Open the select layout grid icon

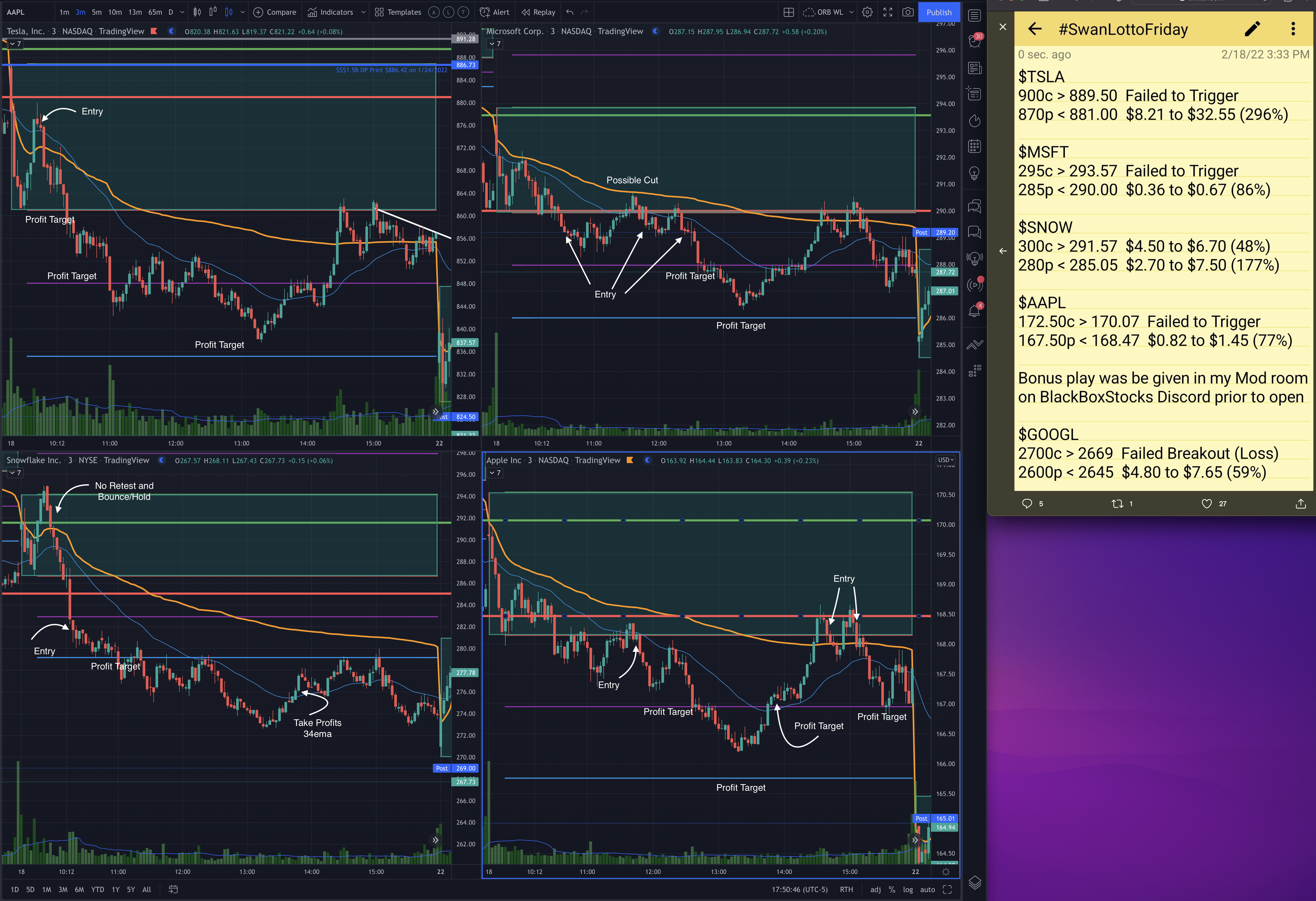788,12
